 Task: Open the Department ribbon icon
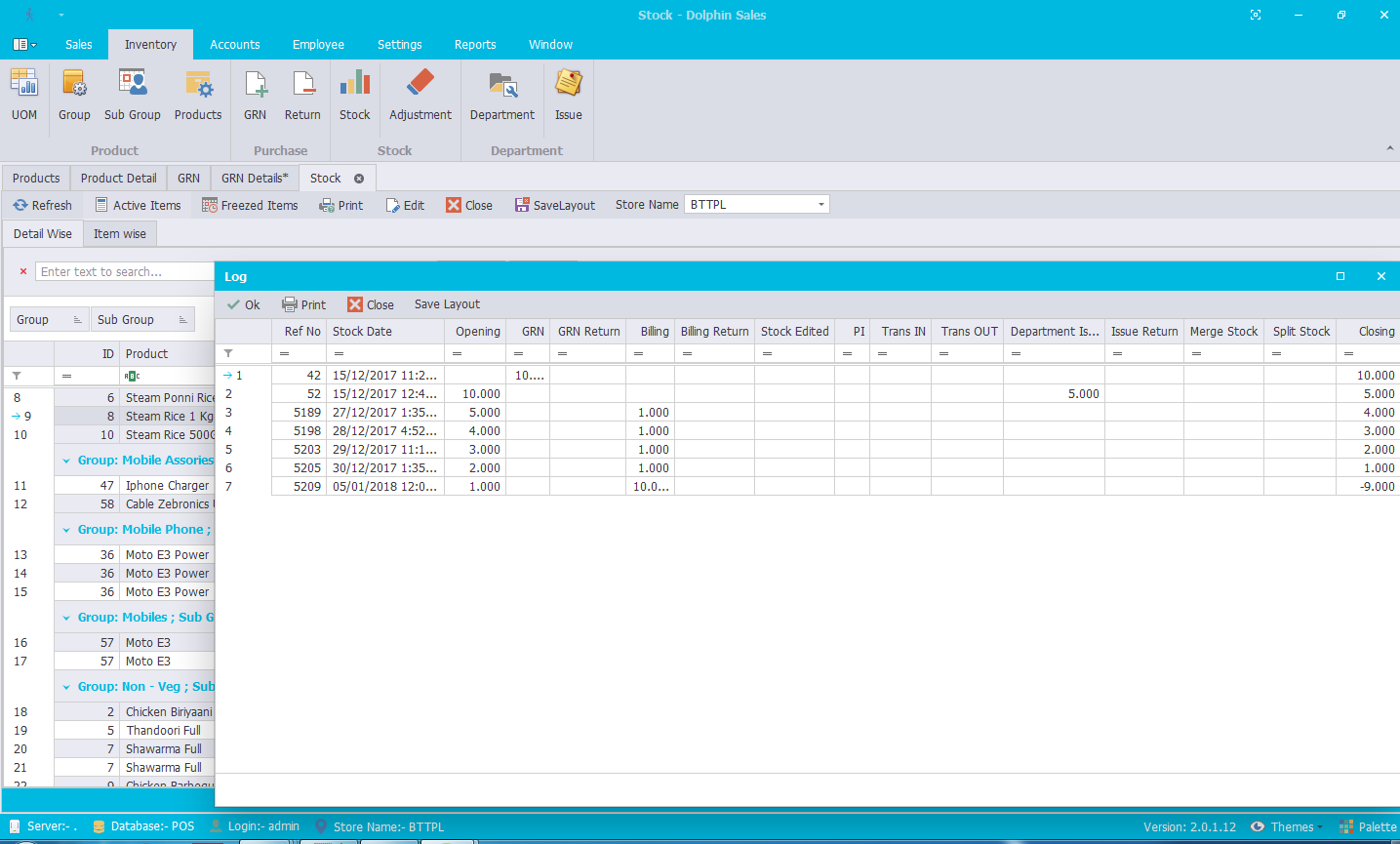(502, 96)
